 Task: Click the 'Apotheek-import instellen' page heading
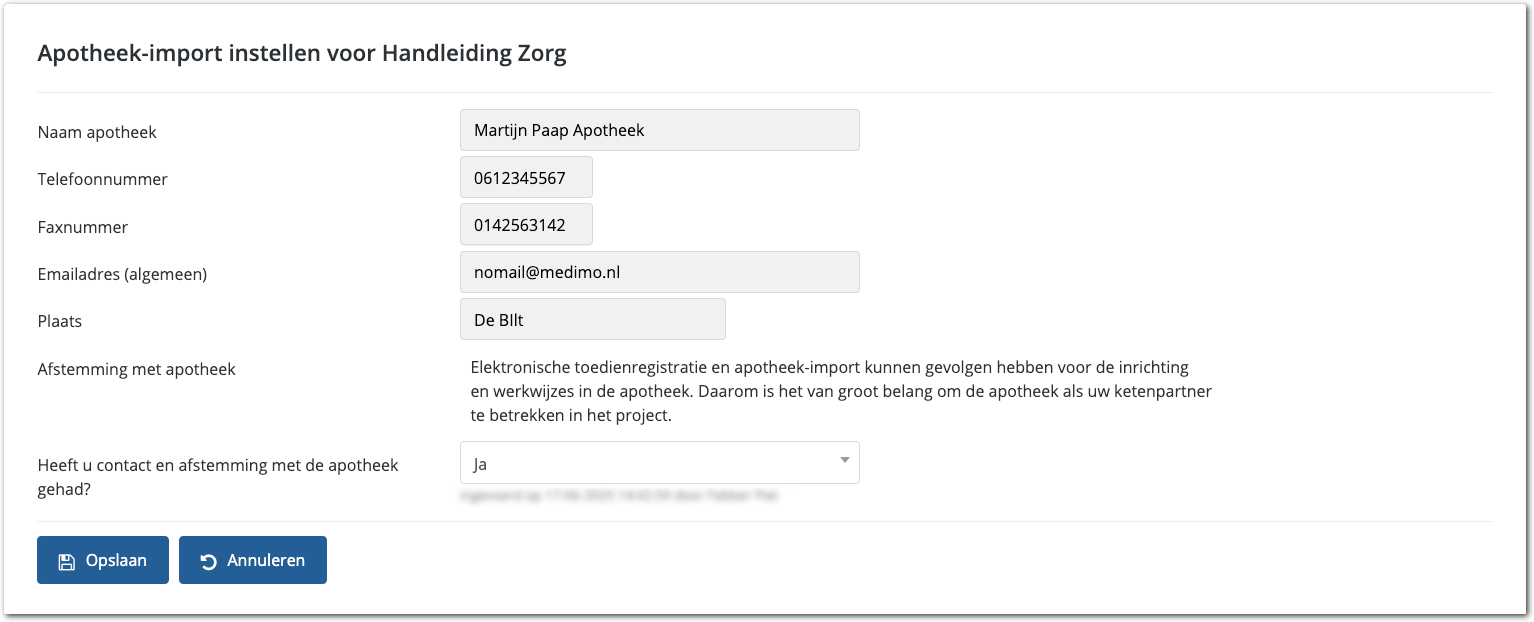coord(302,54)
